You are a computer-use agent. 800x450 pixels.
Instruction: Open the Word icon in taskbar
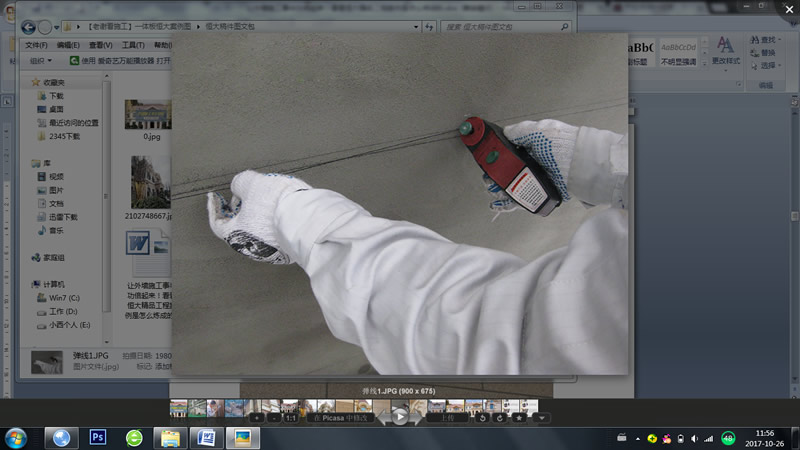click(x=206, y=437)
